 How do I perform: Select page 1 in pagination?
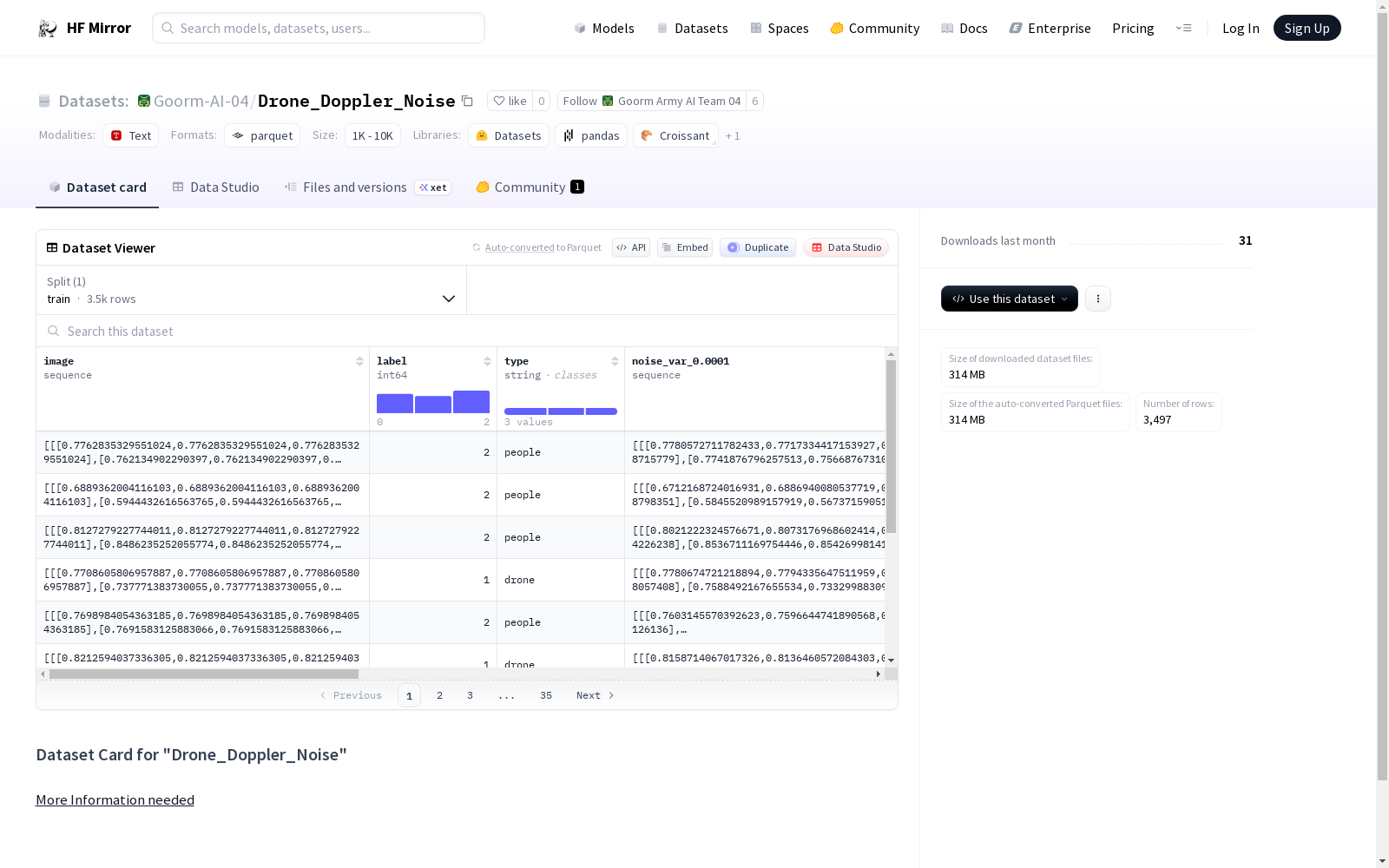coord(409,695)
